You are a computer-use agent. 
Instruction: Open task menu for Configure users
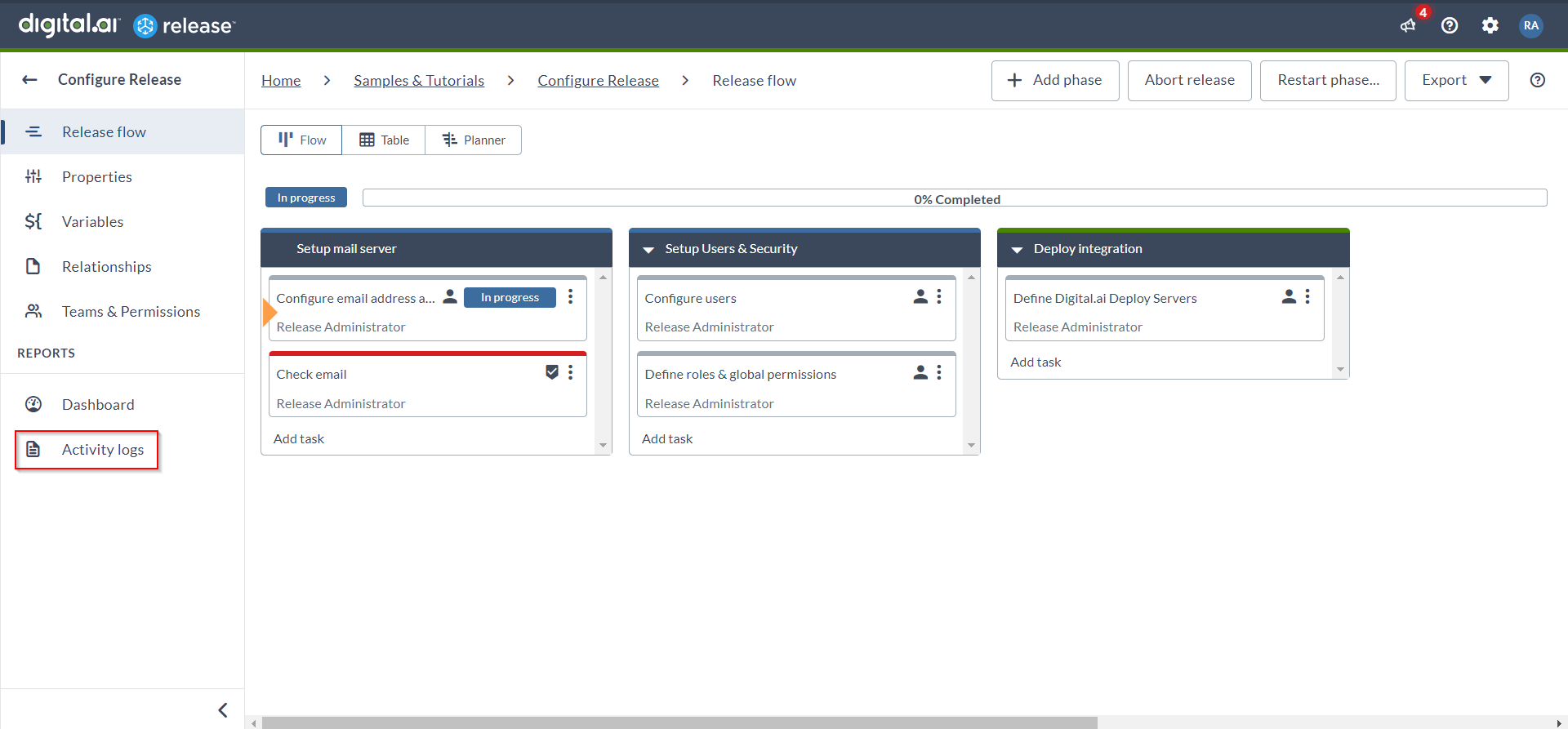click(x=939, y=297)
